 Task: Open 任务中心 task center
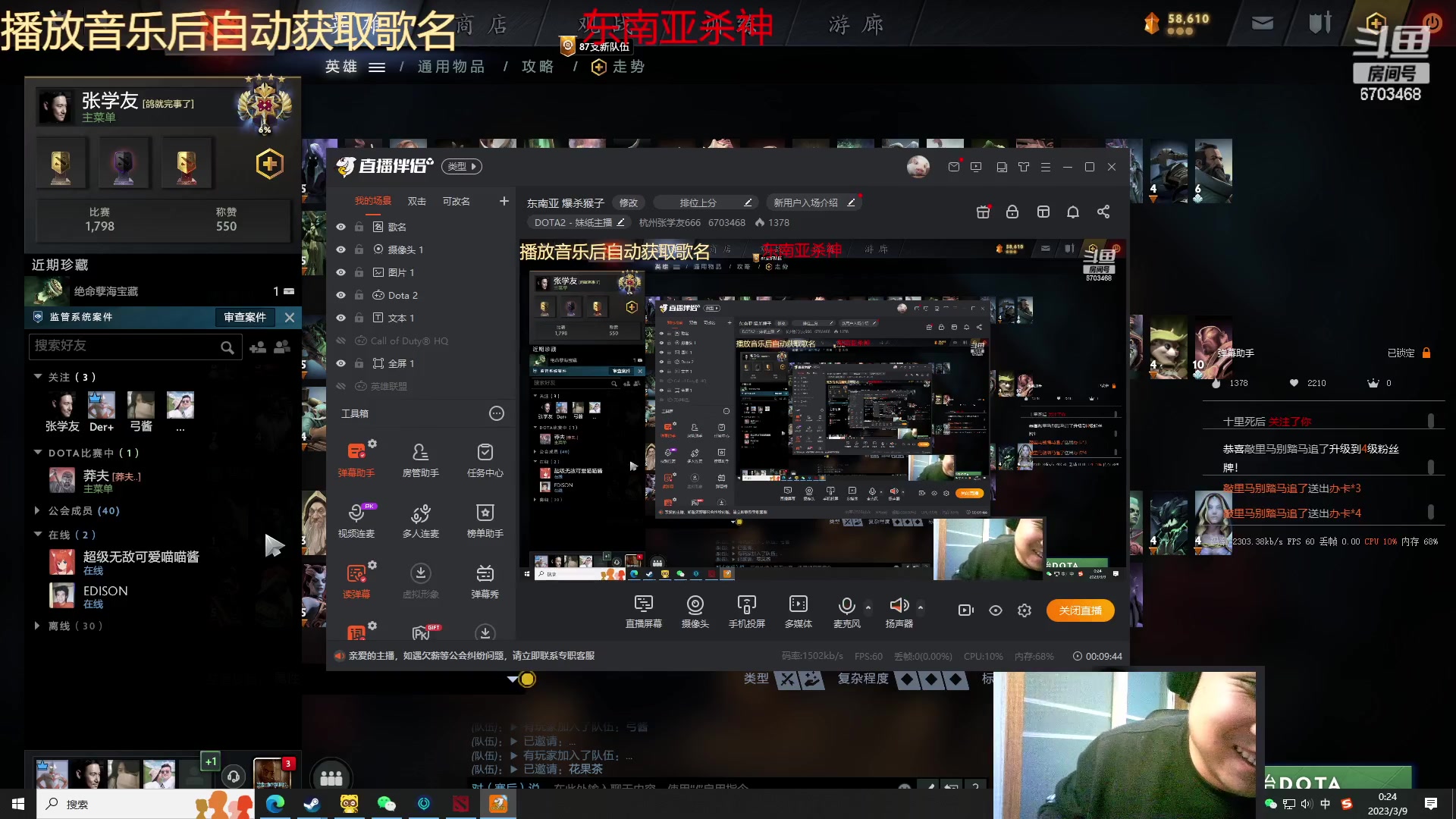485,459
